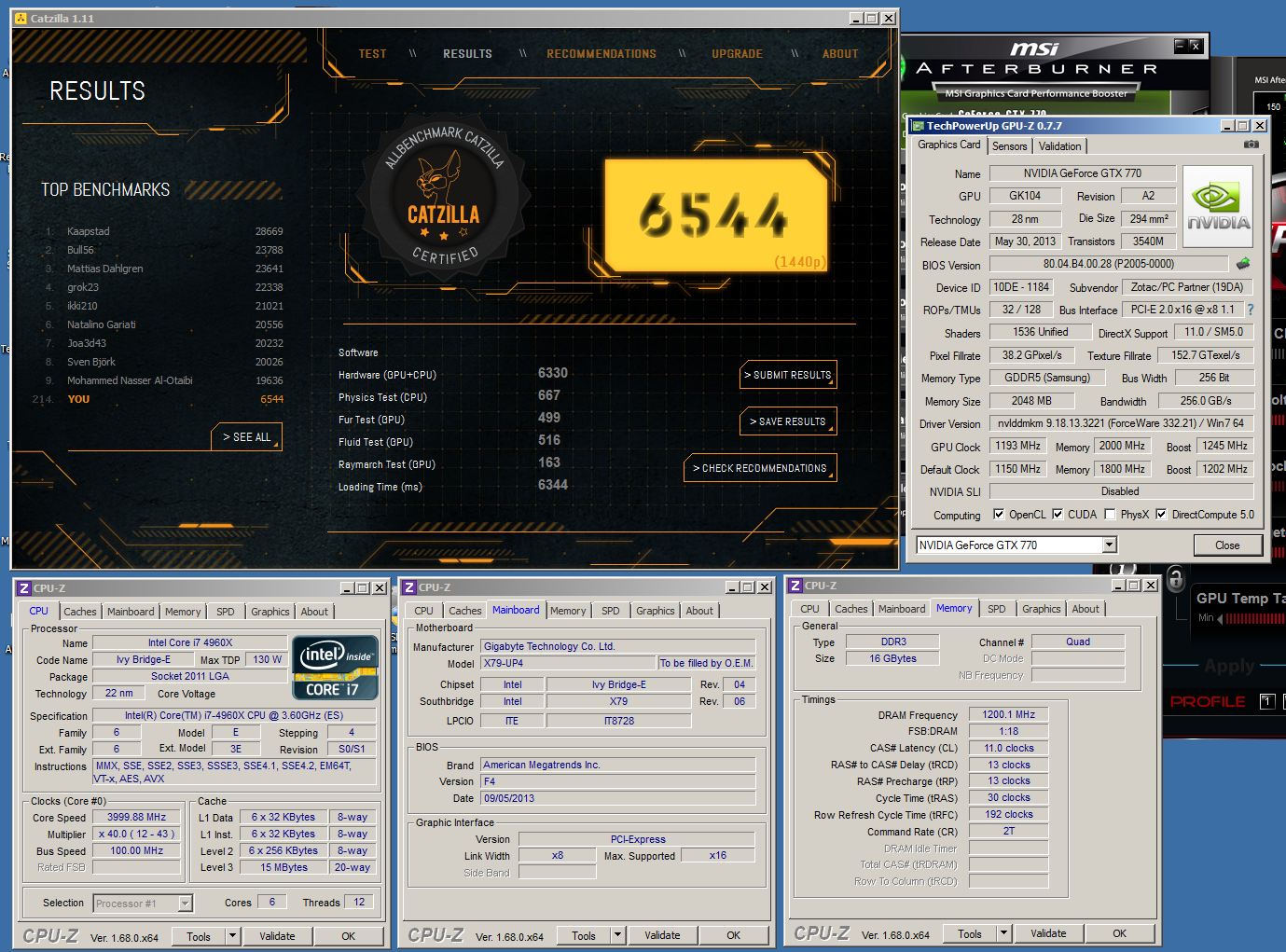Click the Catzilla Certified cat badge
Screen dimensions: 1286x952
444,199
